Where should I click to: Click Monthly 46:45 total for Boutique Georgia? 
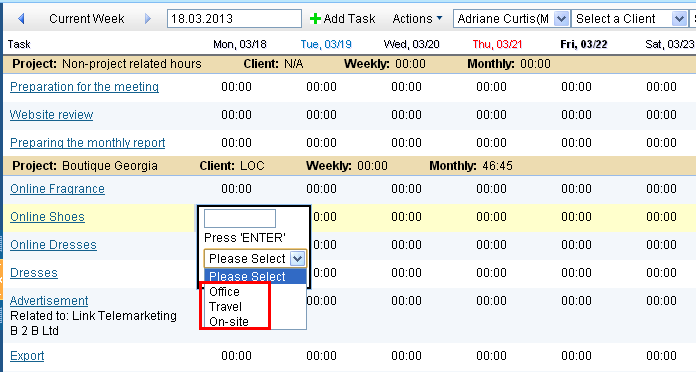[x=498, y=166]
